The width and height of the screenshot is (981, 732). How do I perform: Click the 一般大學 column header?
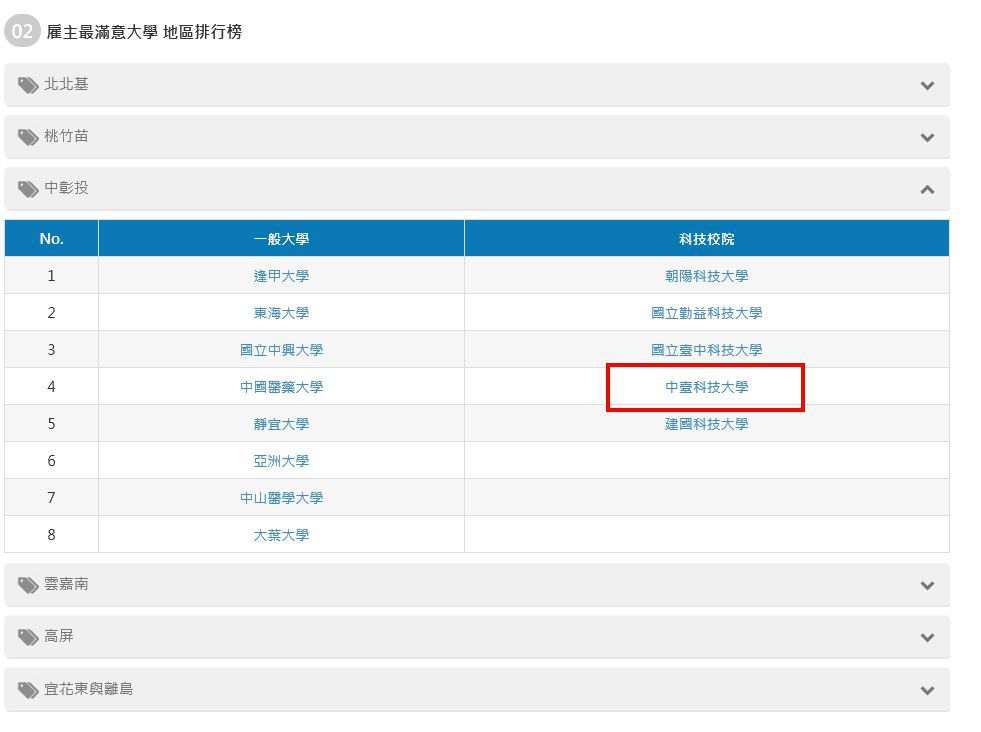(x=281, y=238)
